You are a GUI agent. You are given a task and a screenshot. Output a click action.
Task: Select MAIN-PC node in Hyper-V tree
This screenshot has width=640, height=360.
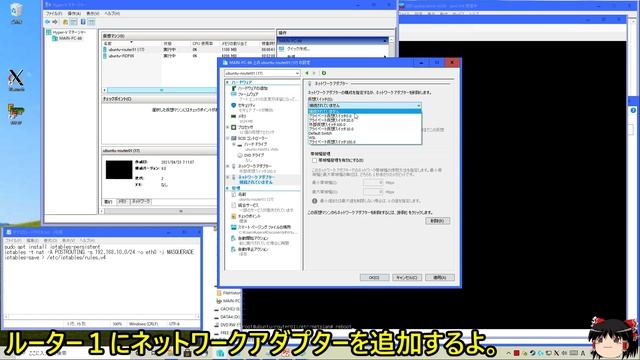[x=71, y=38]
